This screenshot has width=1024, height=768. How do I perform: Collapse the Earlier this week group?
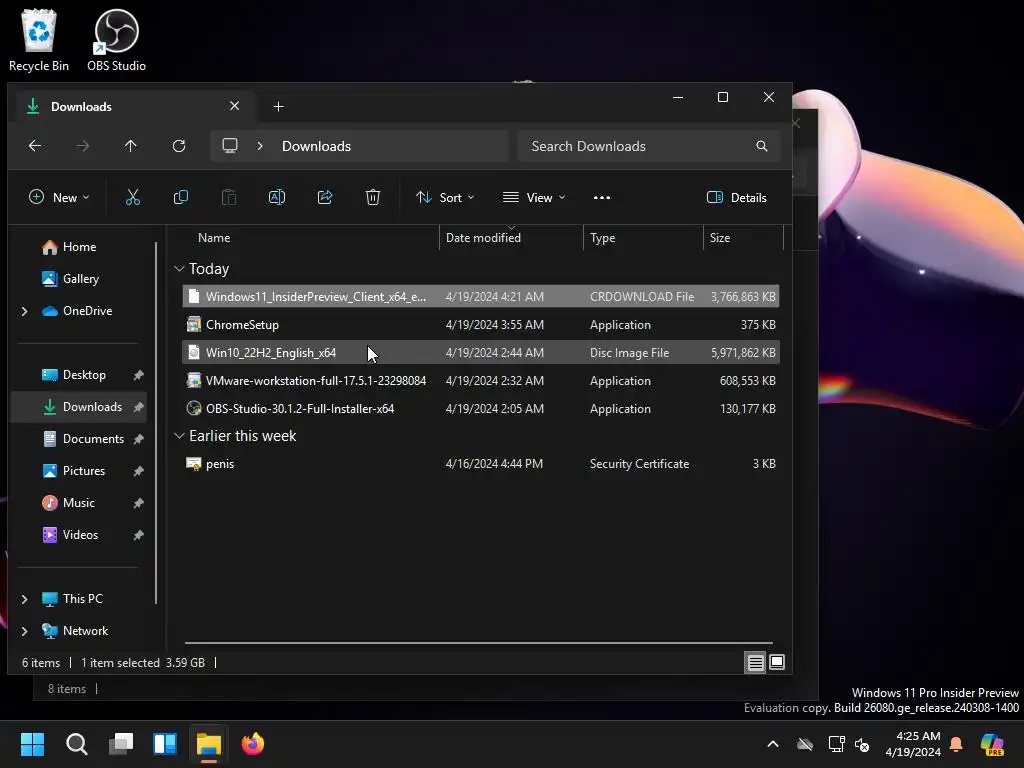pyautogui.click(x=179, y=436)
